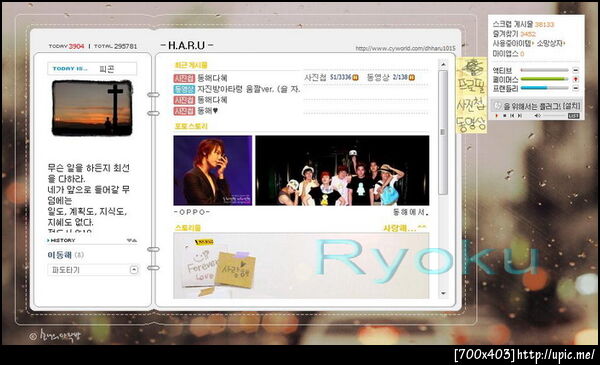This screenshot has width=600, height=365.
Task: Click the blue 프렌들리 progress bar
Action: pyautogui.click(x=545, y=88)
